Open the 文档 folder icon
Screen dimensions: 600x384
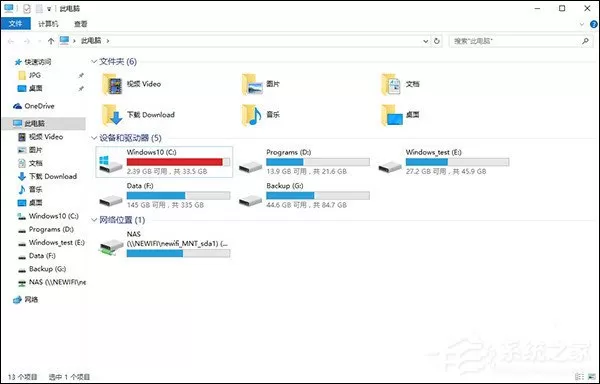pos(391,84)
